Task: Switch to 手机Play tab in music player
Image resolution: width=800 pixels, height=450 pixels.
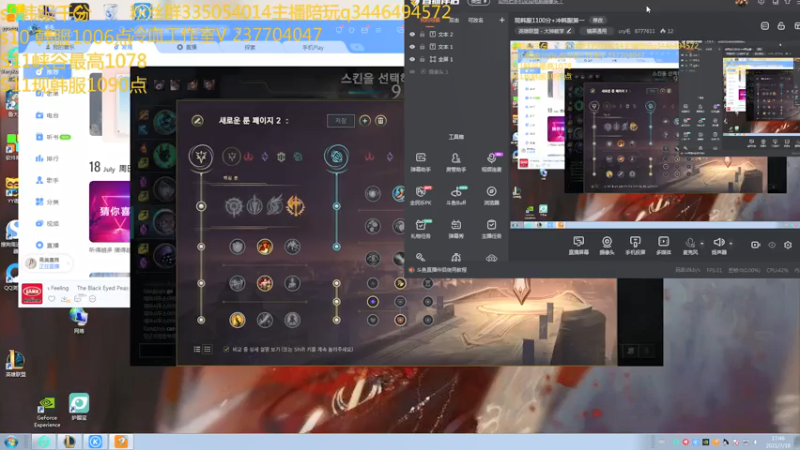Action: pos(313,47)
